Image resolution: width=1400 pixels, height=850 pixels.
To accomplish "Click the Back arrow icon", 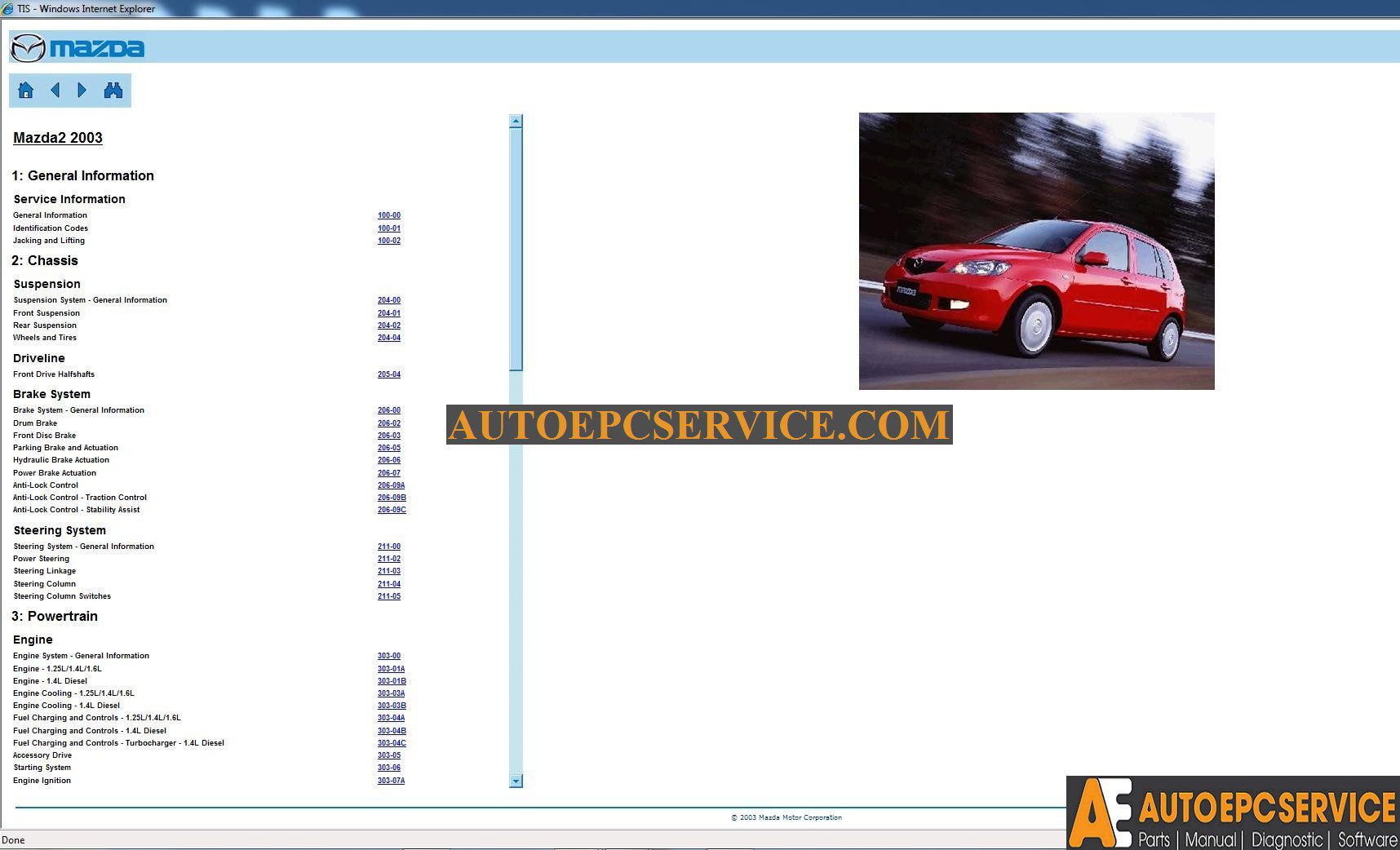I will tap(55, 90).
